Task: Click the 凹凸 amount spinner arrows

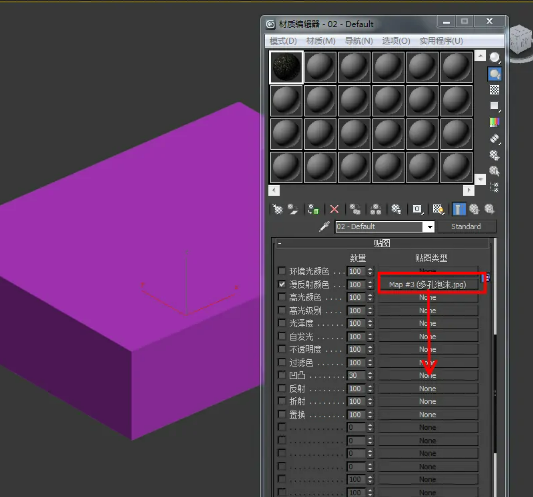Action: click(x=370, y=375)
